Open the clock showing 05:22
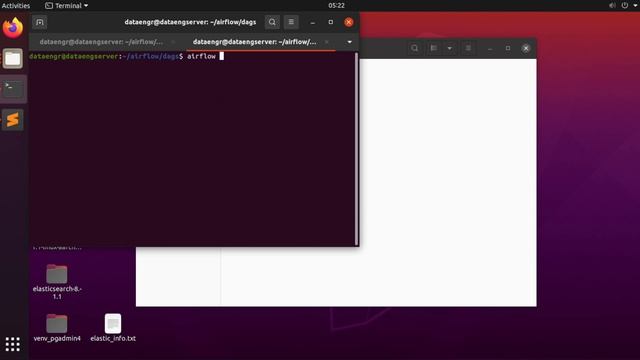Viewport: 640px width, 360px height. click(x=336, y=5)
